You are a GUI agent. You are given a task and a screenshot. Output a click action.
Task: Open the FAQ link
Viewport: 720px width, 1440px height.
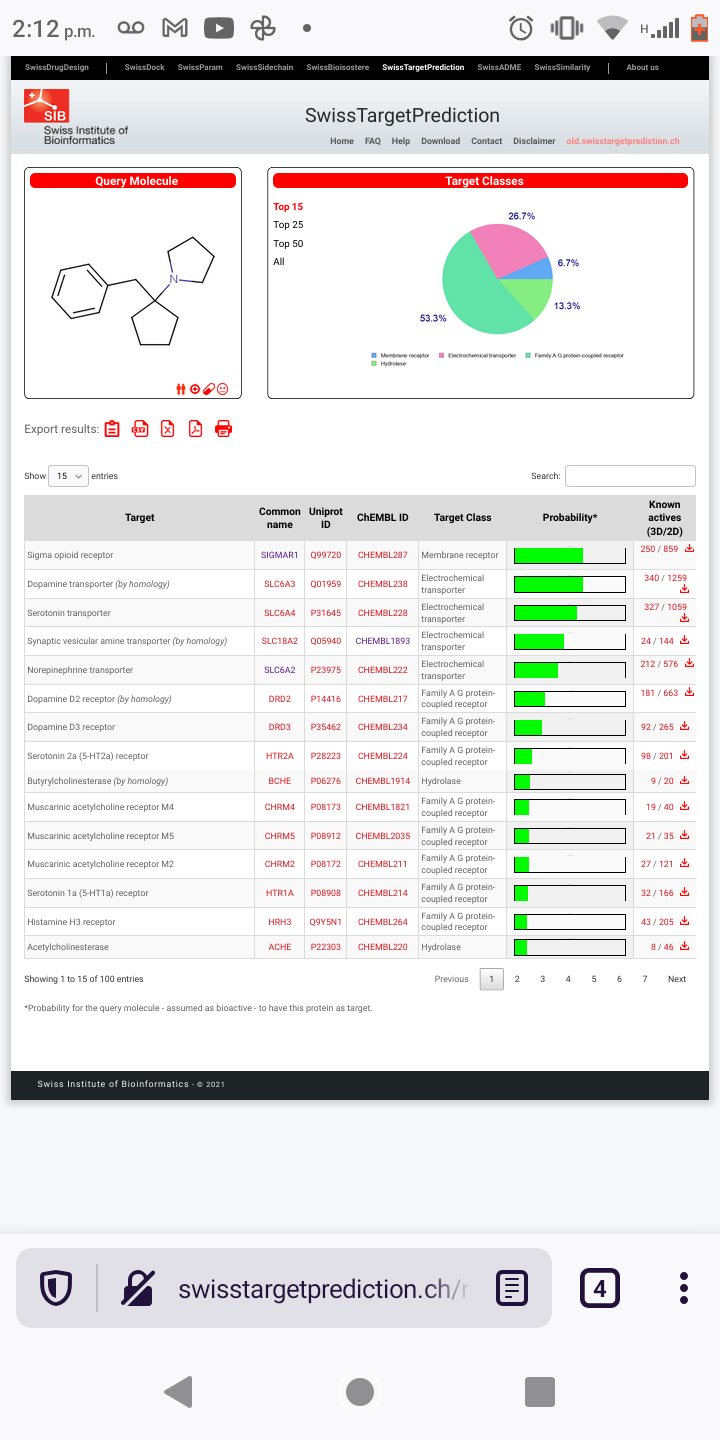pos(373,141)
